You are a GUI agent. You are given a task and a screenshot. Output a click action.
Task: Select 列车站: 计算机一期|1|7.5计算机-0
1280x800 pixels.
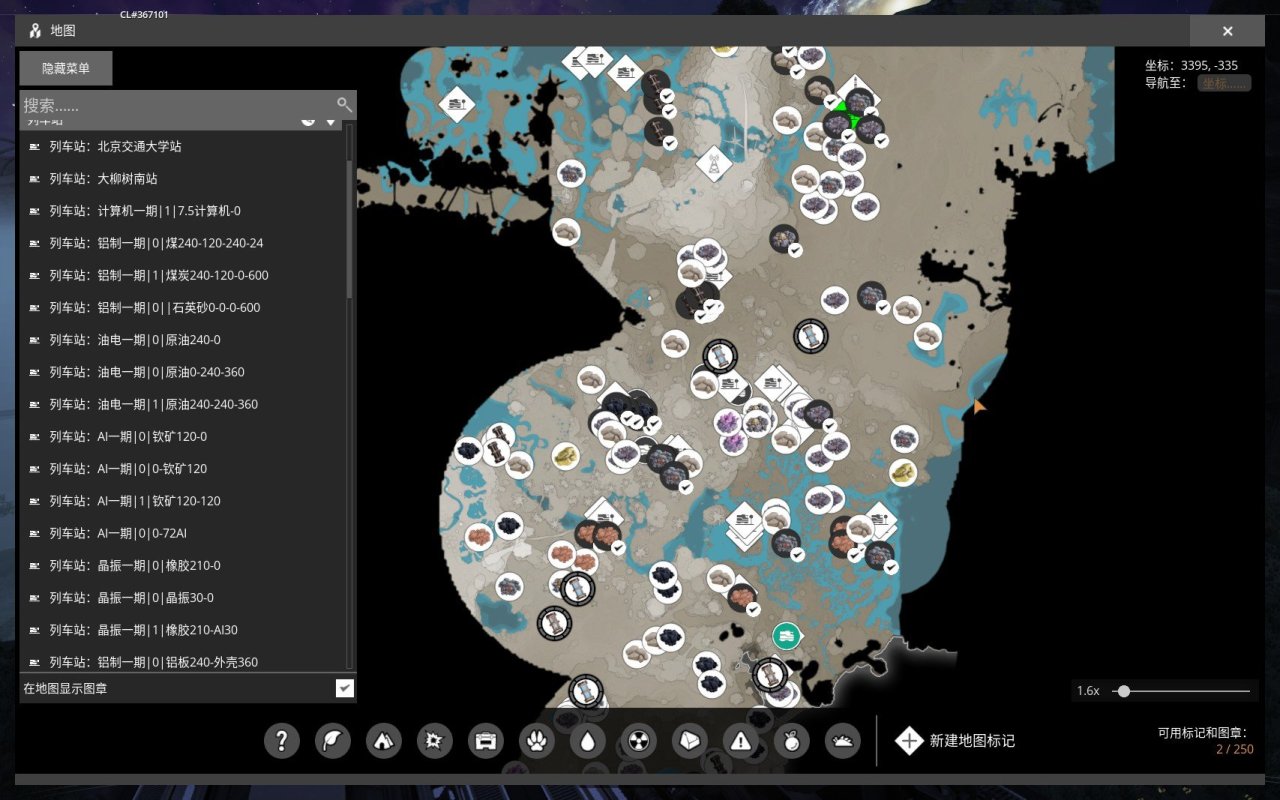pyautogui.click(x=182, y=211)
